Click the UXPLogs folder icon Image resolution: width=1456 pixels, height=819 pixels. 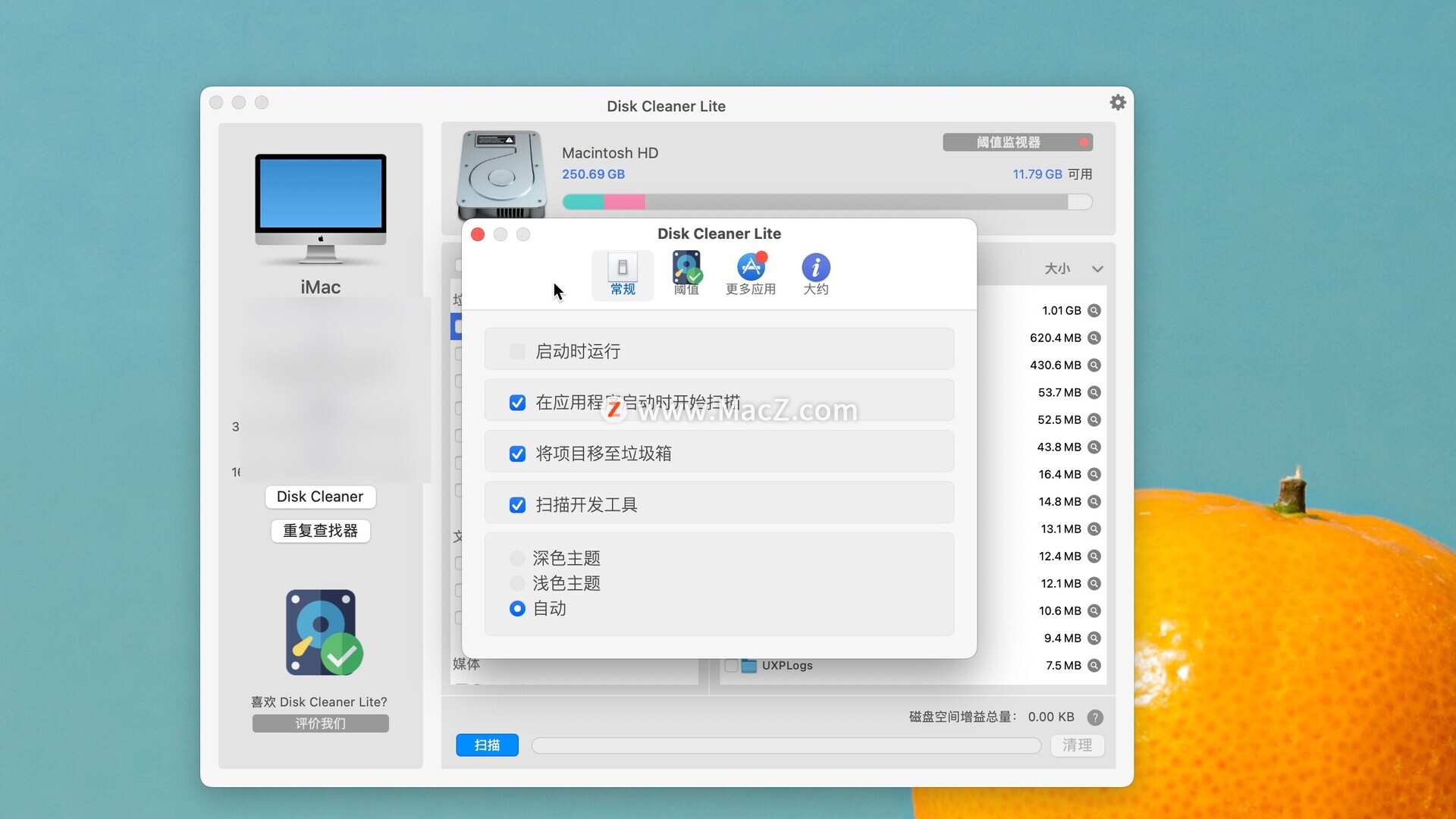pyautogui.click(x=749, y=665)
